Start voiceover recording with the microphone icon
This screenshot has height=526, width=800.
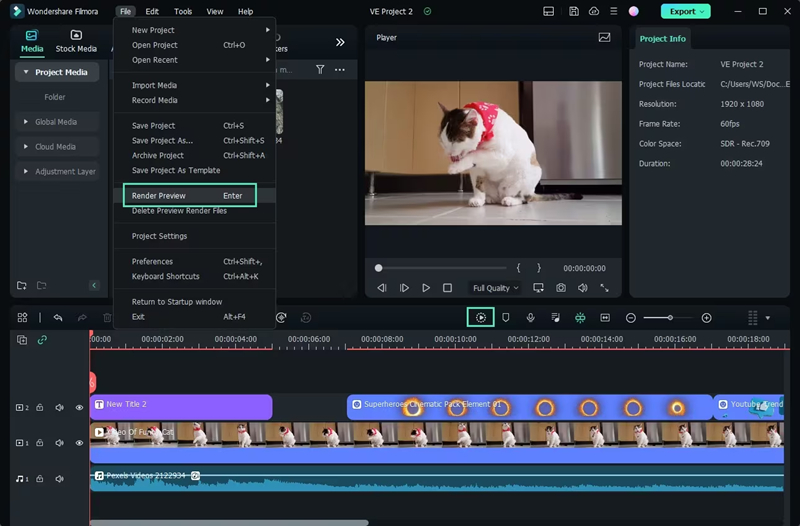530,318
